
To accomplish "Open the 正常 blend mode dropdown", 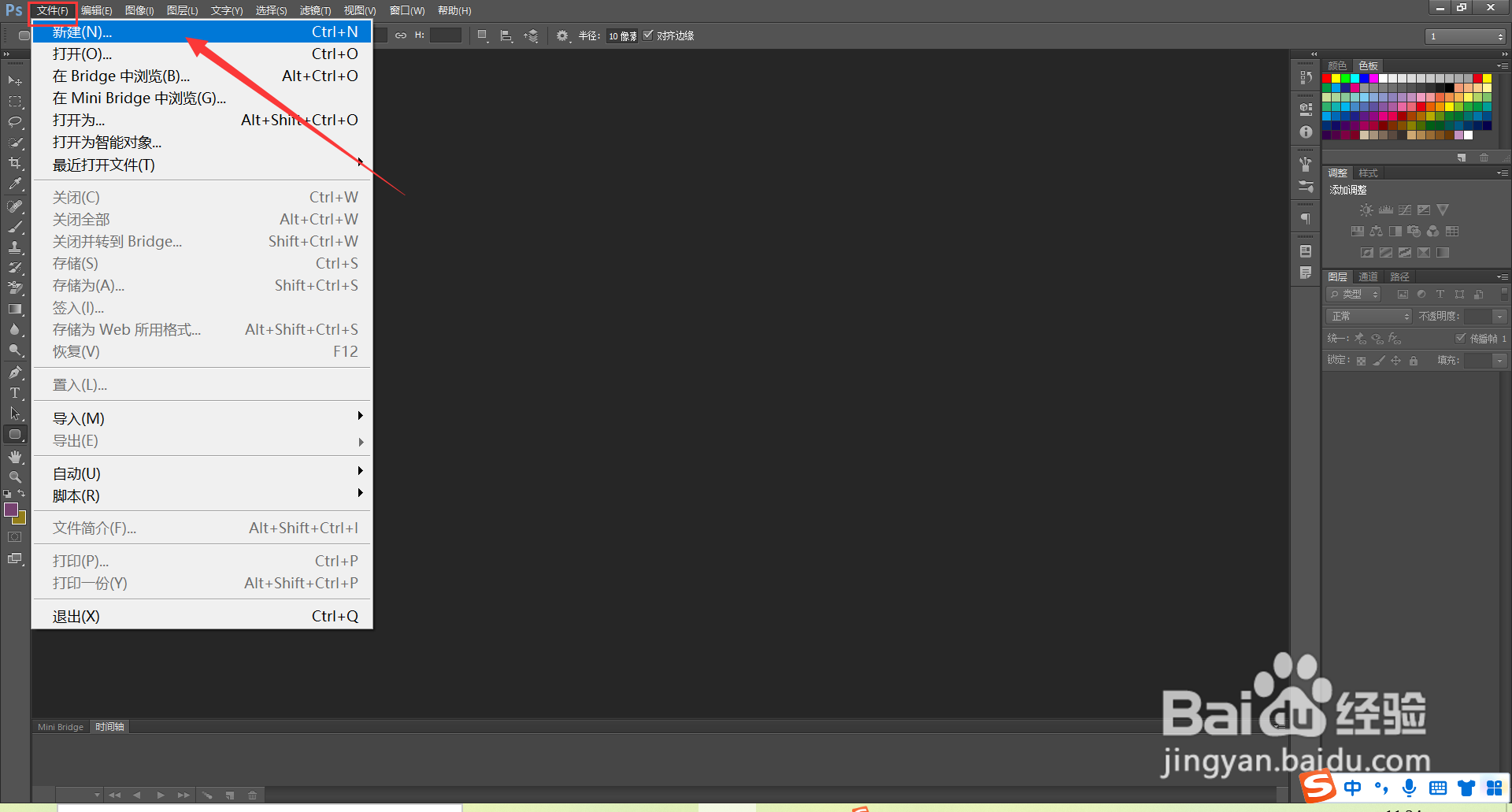I will [x=1369, y=316].
